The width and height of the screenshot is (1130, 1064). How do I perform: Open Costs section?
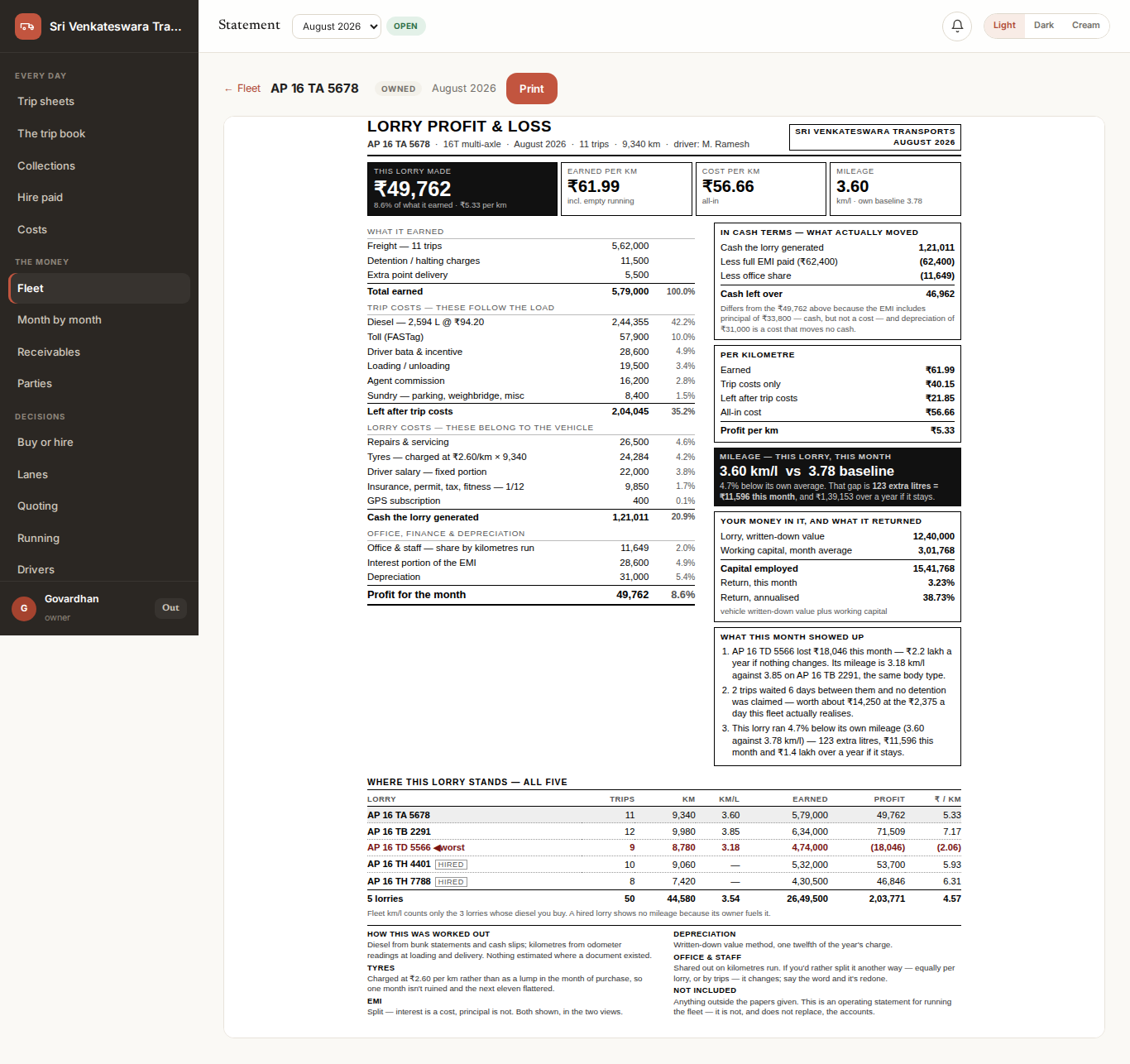pyautogui.click(x=99, y=230)
